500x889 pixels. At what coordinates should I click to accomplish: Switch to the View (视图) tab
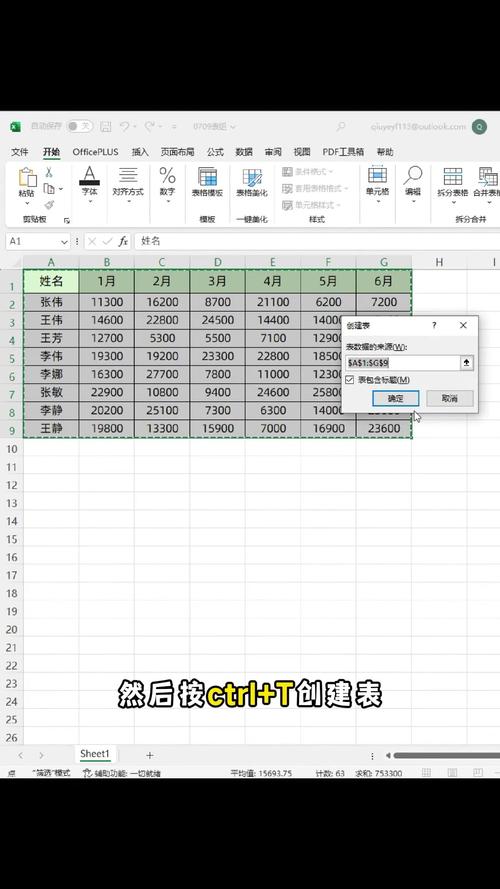coord(302,152)
